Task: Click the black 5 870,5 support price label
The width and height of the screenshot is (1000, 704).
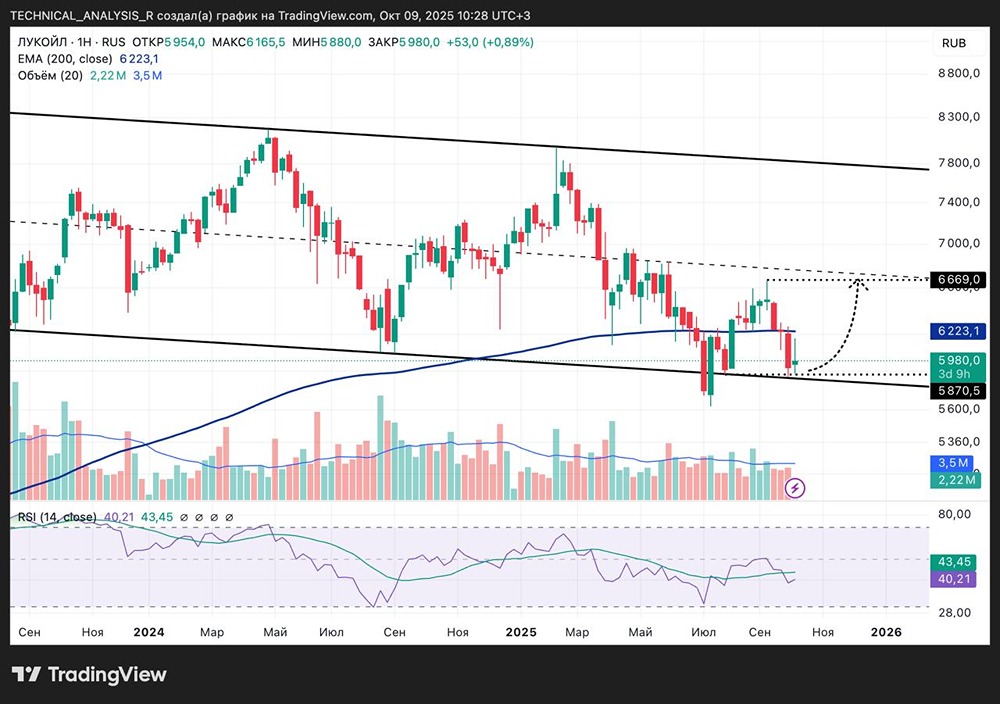Action: pos(958,391)
